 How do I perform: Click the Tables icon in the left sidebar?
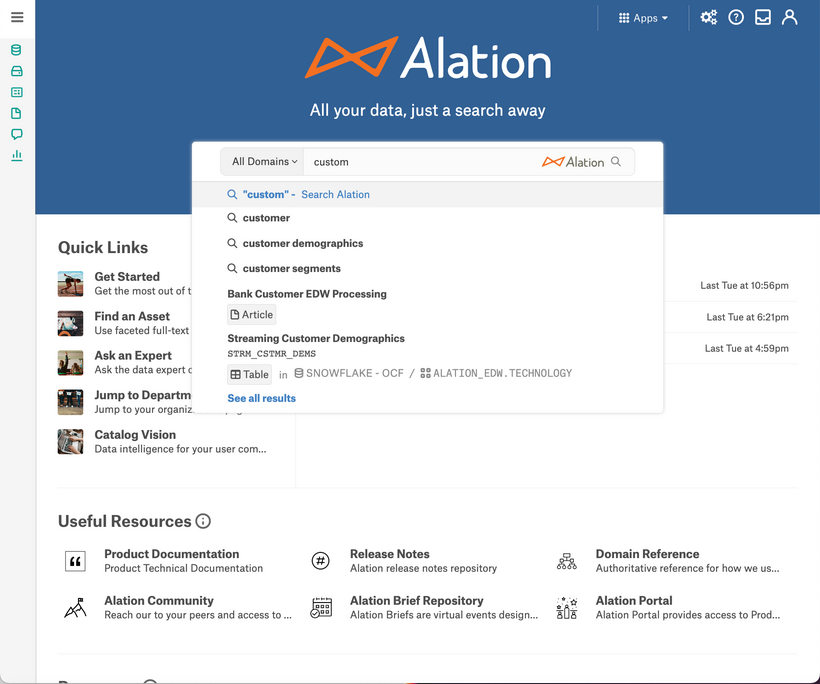[x=15, y=92]
